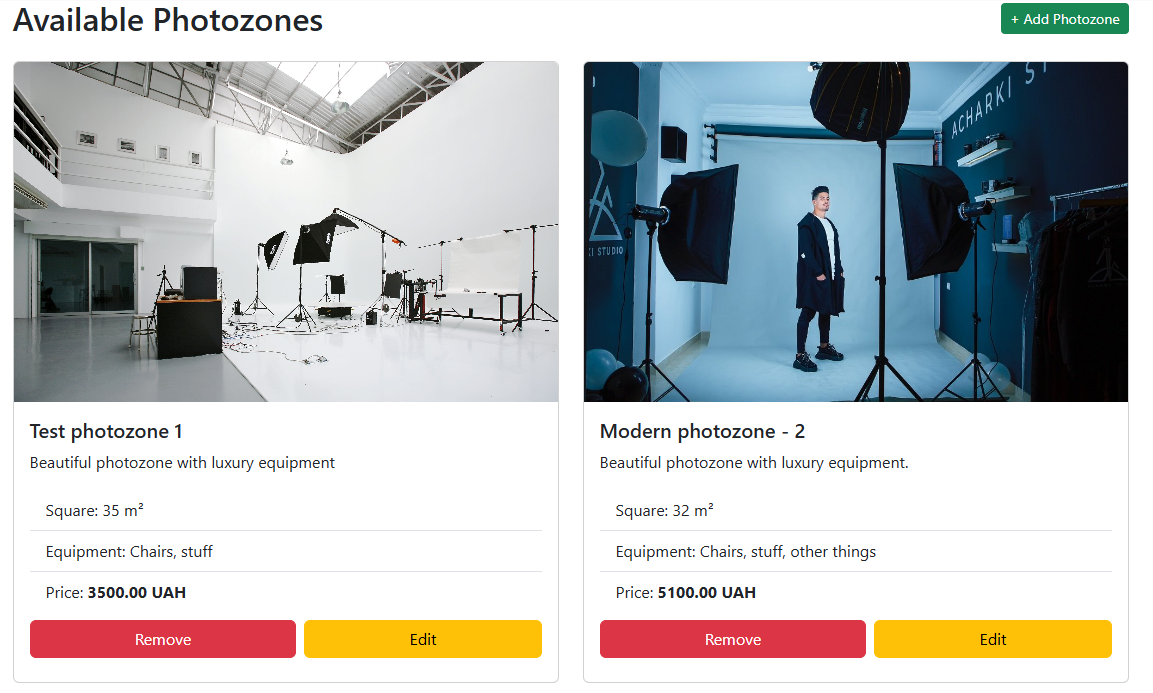Open the blue studio photo with man

(x=856, y=232)
